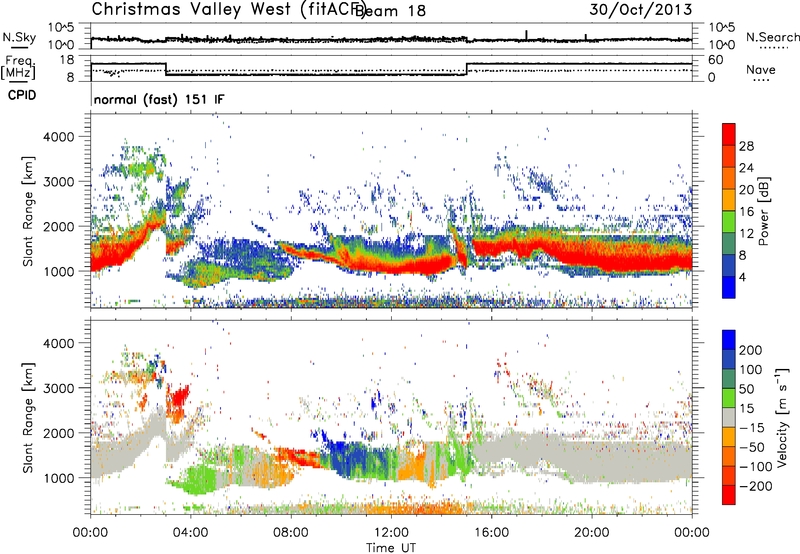
Task: Click the '1000' tick in the velocity panel
Action: click(x=58, y=478)
